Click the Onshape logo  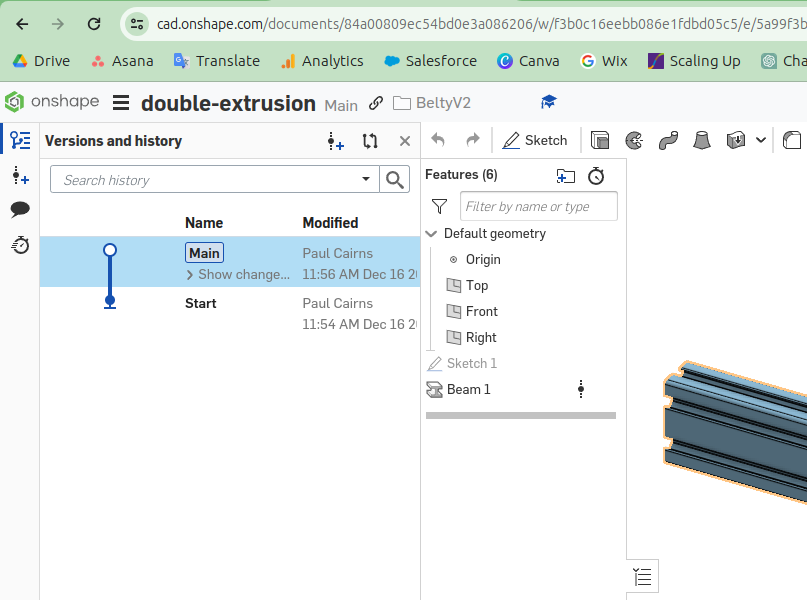52,101
